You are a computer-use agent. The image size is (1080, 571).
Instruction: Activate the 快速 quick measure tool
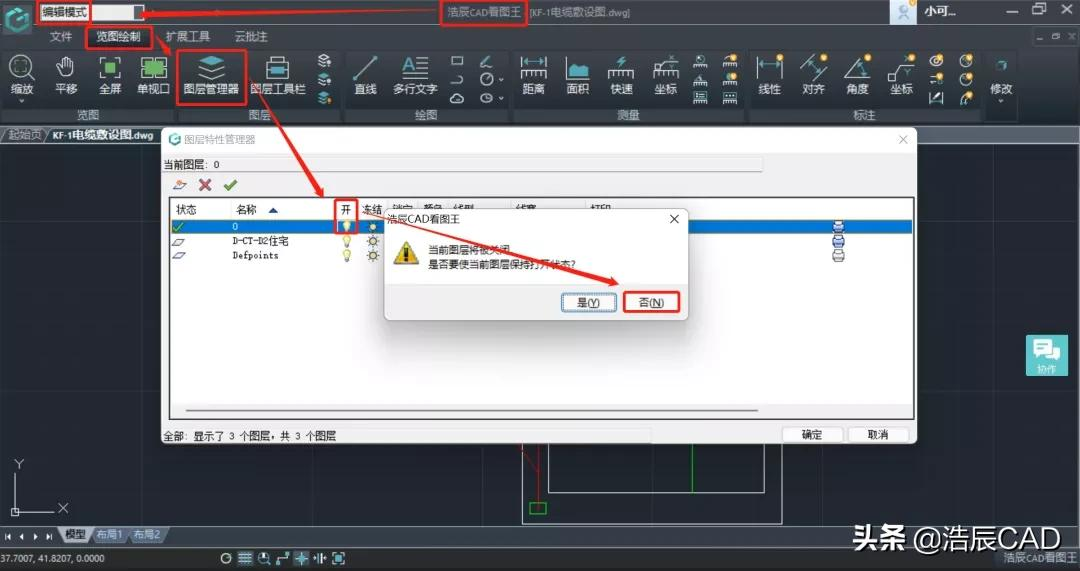pyautogui.click(x=621, y=74)
